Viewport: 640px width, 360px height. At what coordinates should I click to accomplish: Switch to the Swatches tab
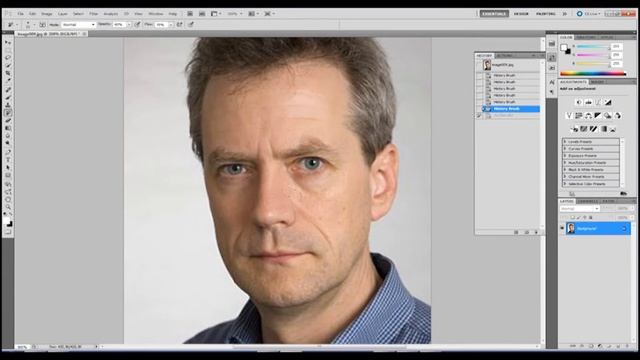586,37
